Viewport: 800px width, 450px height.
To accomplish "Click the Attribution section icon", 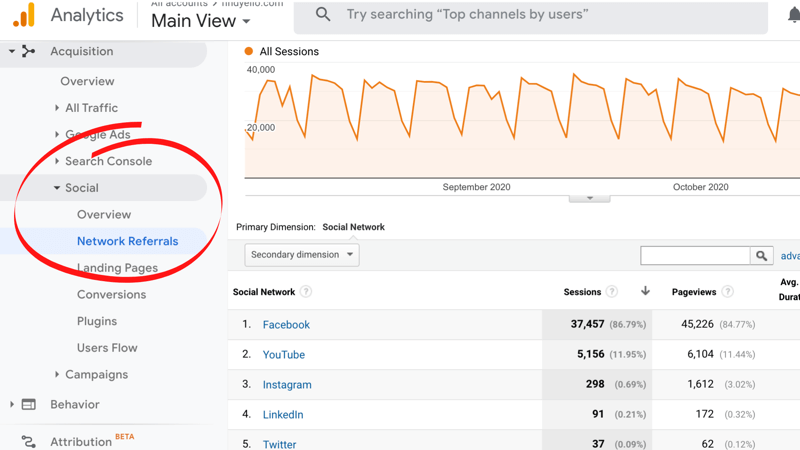I will click(29, 441).
